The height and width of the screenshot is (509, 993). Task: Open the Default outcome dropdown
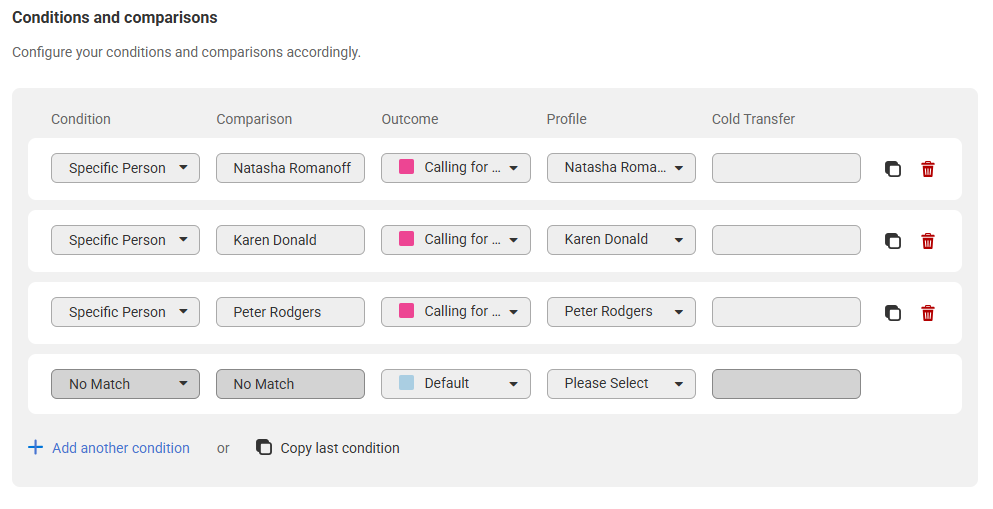455,384
